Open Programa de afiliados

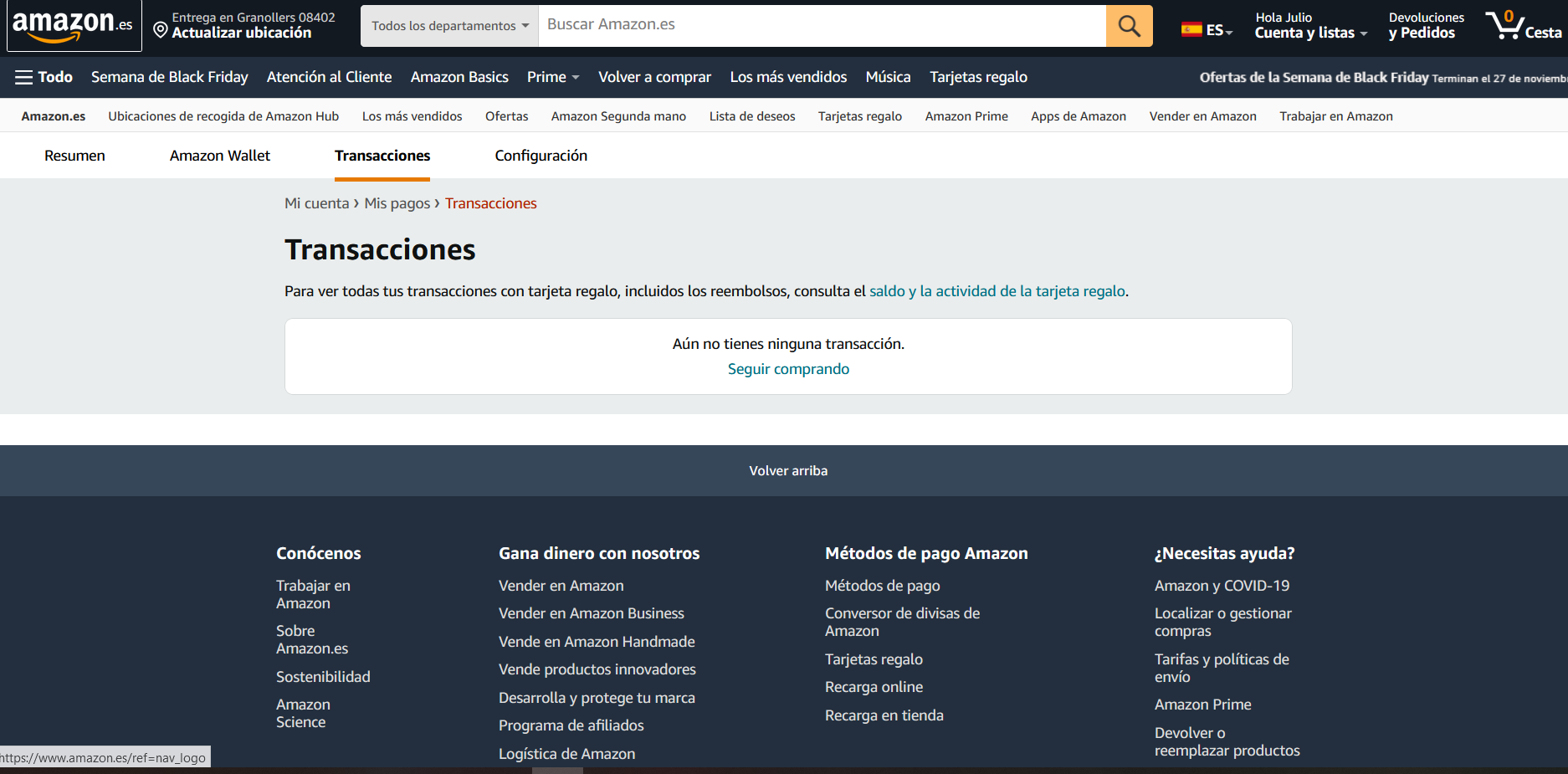tap(571, 725)
